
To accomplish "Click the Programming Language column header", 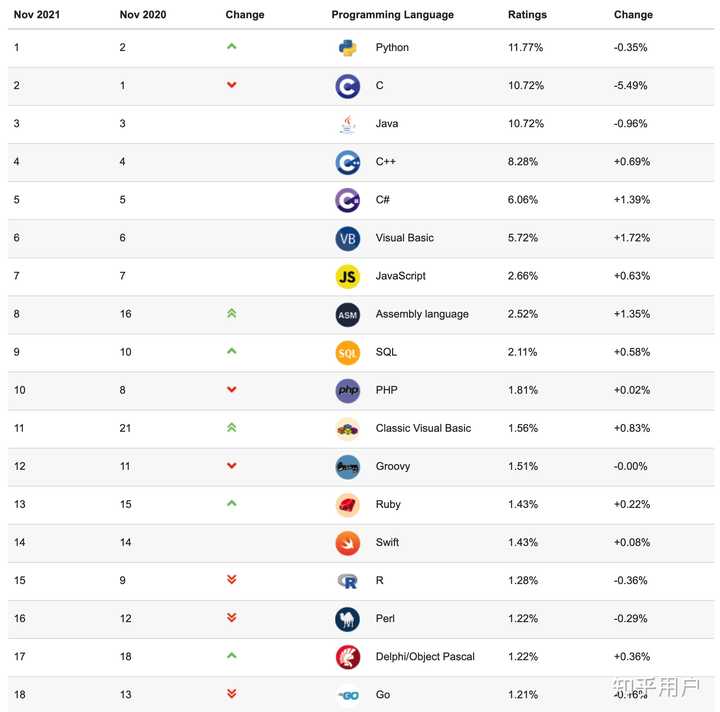I will tap(392, 15).
